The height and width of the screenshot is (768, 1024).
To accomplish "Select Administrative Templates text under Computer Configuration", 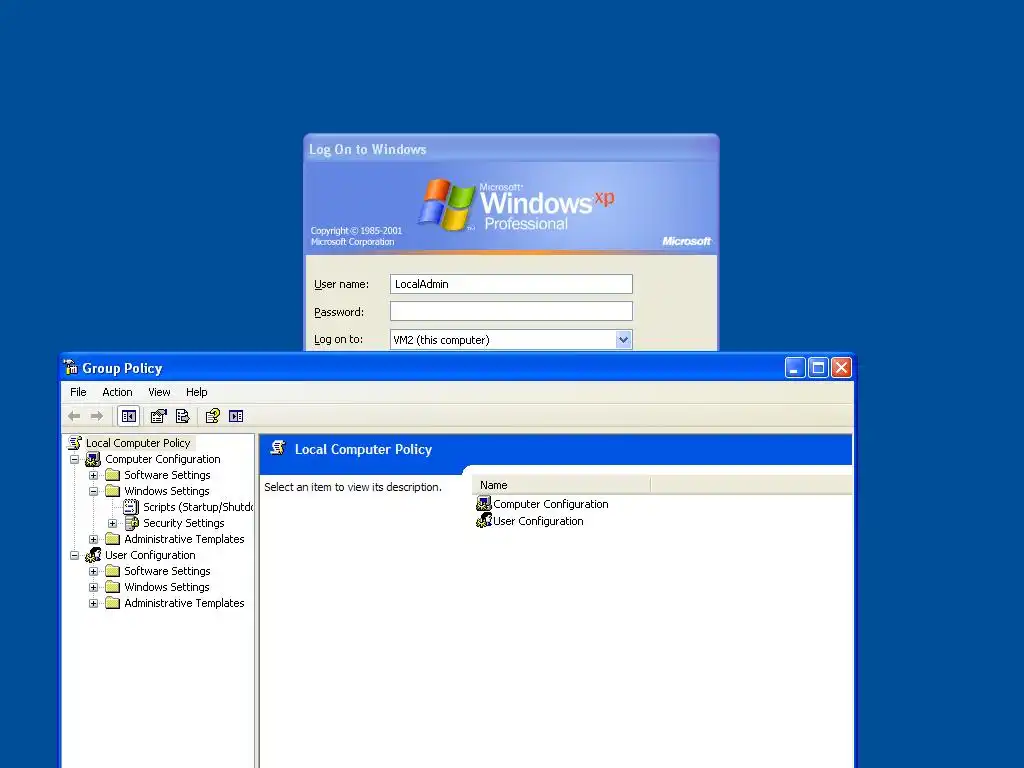I will pos(184,539).
